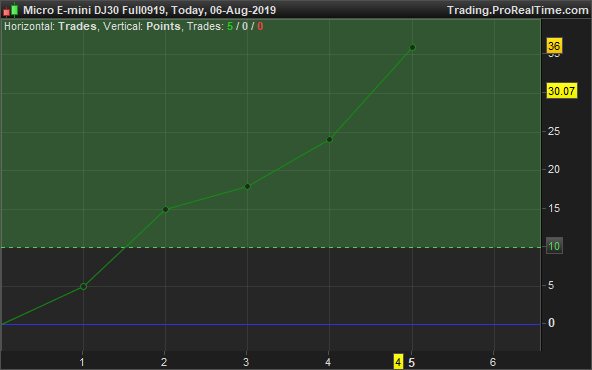Click the 25 label on the vertical axis
The image size is (592, 370).
click(x=554, y=131)
